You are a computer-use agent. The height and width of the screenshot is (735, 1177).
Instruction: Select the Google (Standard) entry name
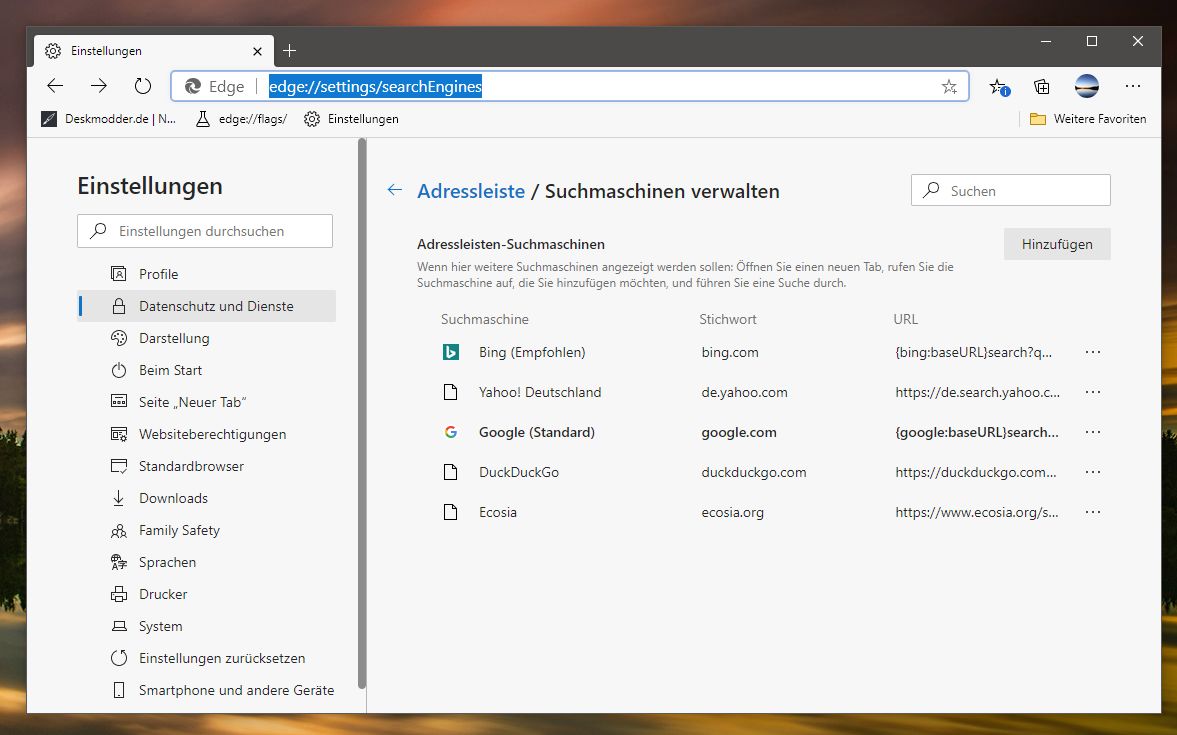[537, 432]
